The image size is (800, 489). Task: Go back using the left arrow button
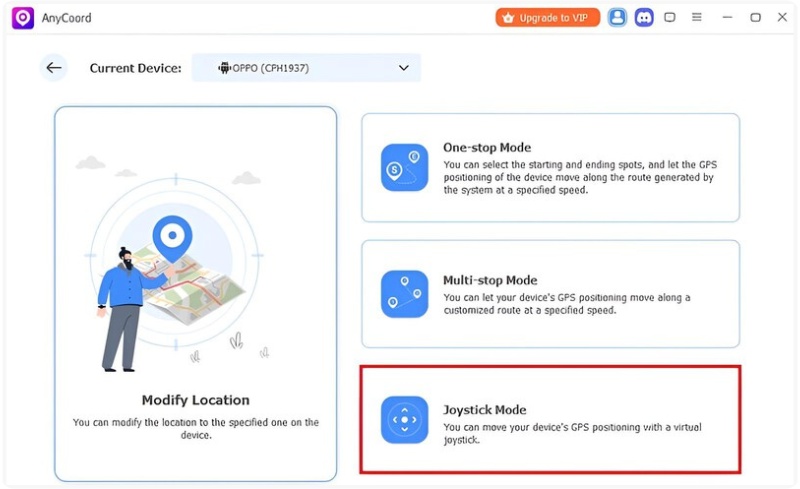coord(54,68)
